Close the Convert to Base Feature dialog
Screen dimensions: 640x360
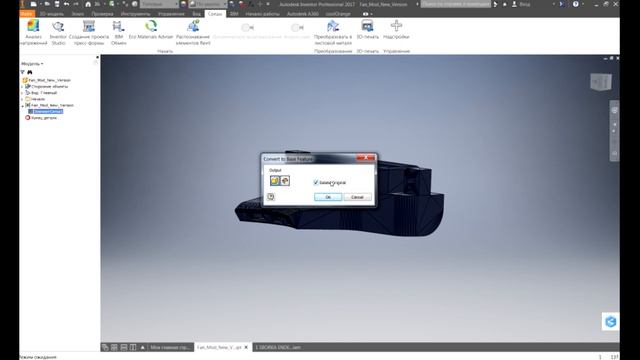click(366, 158)
